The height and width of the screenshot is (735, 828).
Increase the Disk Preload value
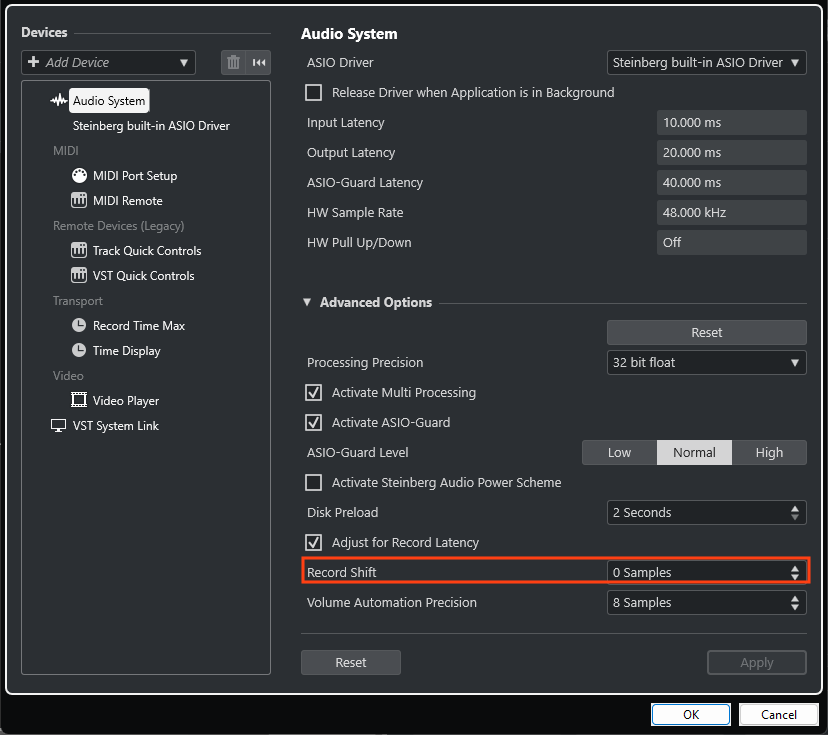(795, 508)
